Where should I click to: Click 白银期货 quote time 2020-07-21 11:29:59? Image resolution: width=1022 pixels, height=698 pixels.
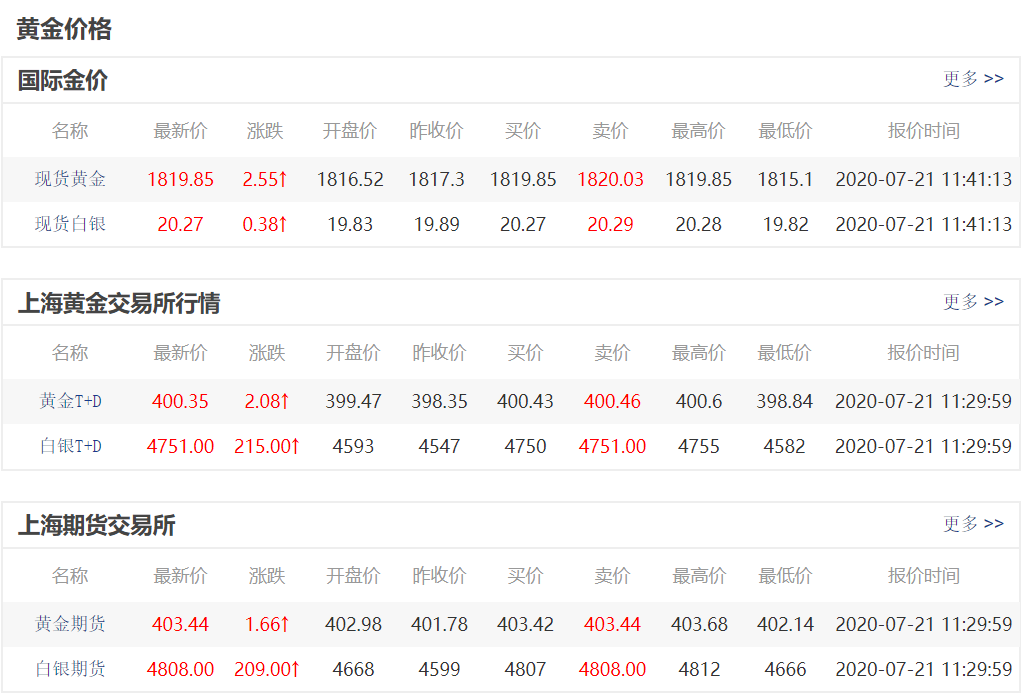tap(924, 669)
